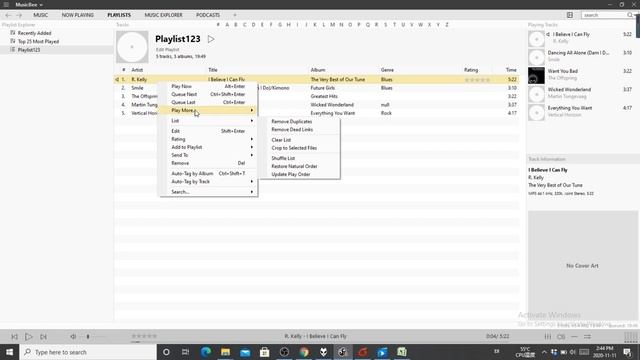This screenshot has height=360, width=640.
Task: Focus the search input box
Action: click(604, 15)
